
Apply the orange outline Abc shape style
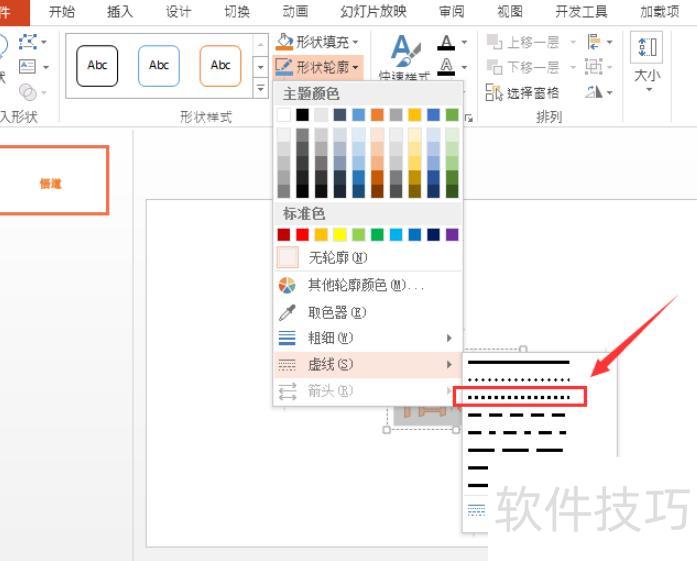tap(220, 66)
